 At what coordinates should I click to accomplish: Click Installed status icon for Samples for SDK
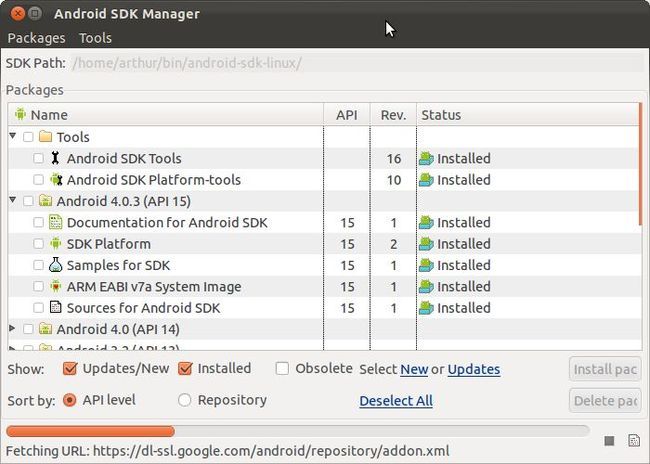(x=426, y=265)
